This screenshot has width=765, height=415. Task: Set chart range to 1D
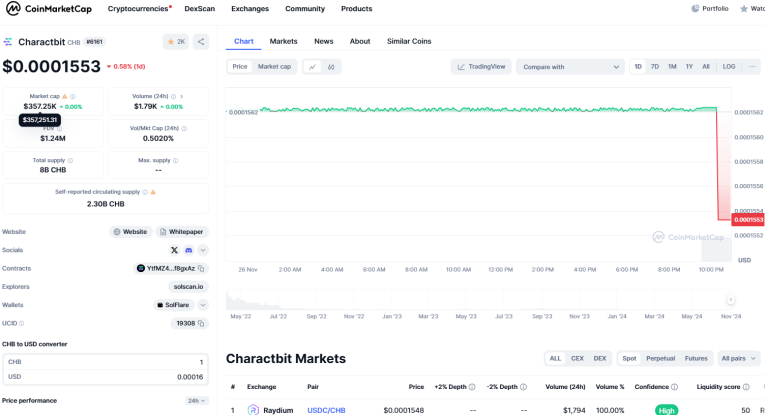(638, 67)
